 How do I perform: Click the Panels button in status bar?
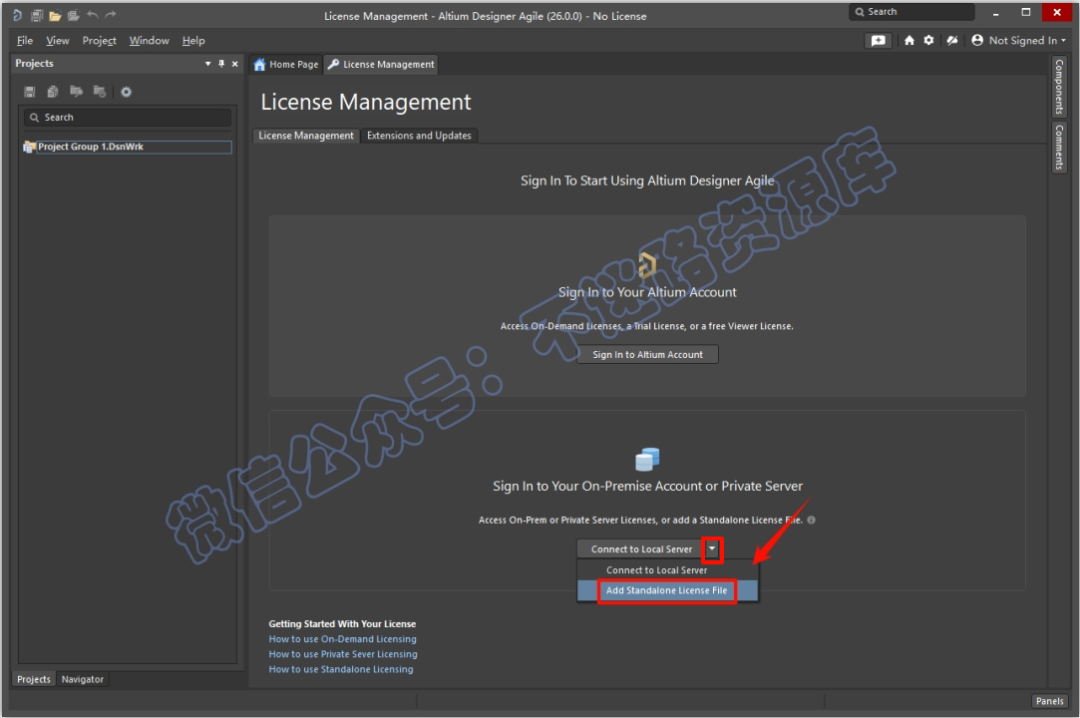click(x=1050, y=701)
